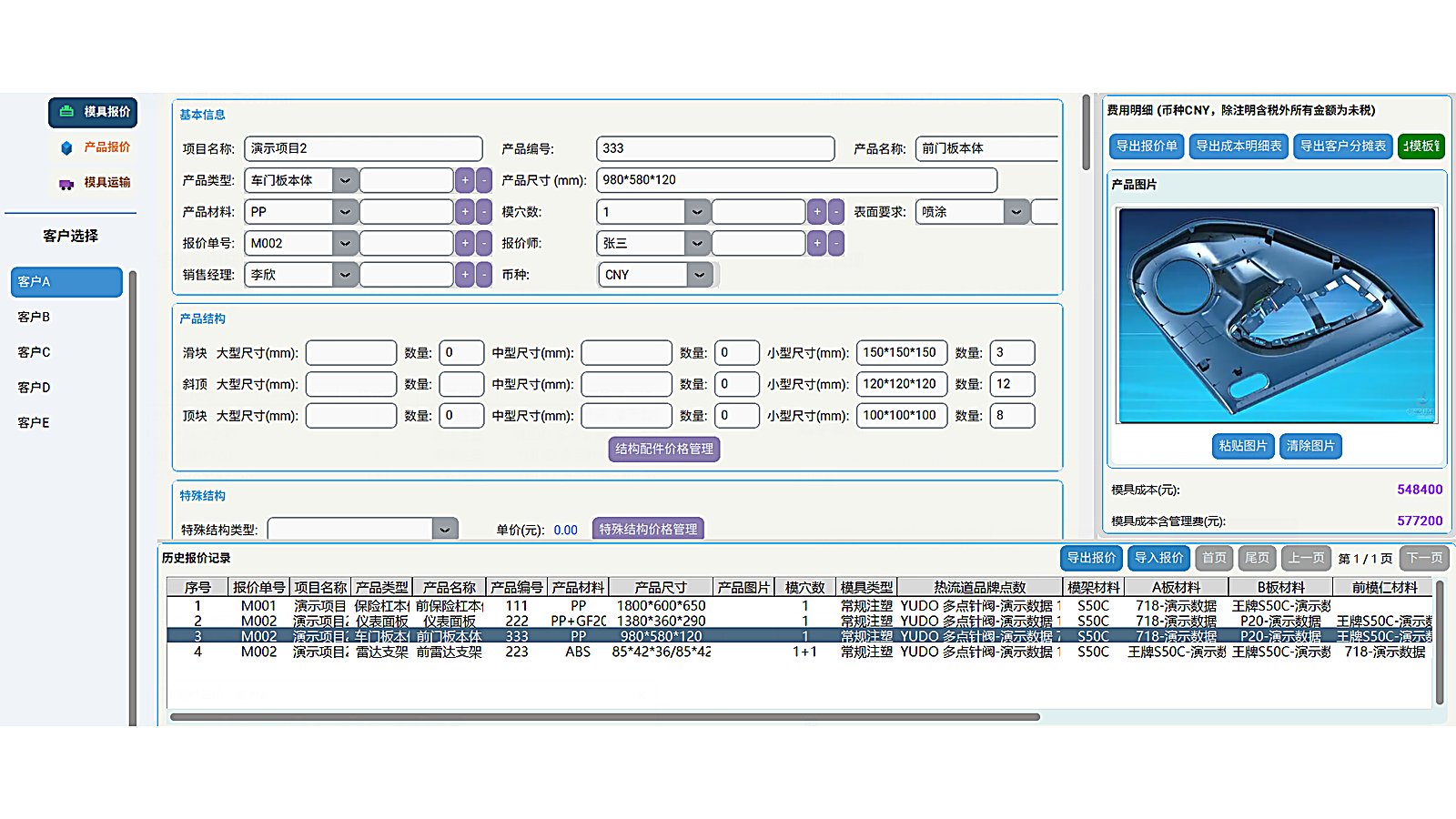Screen dimensions: 1456x819
Task: Open the 销售经理 李欣 dropdown
Action: click(x=345, y=275)
